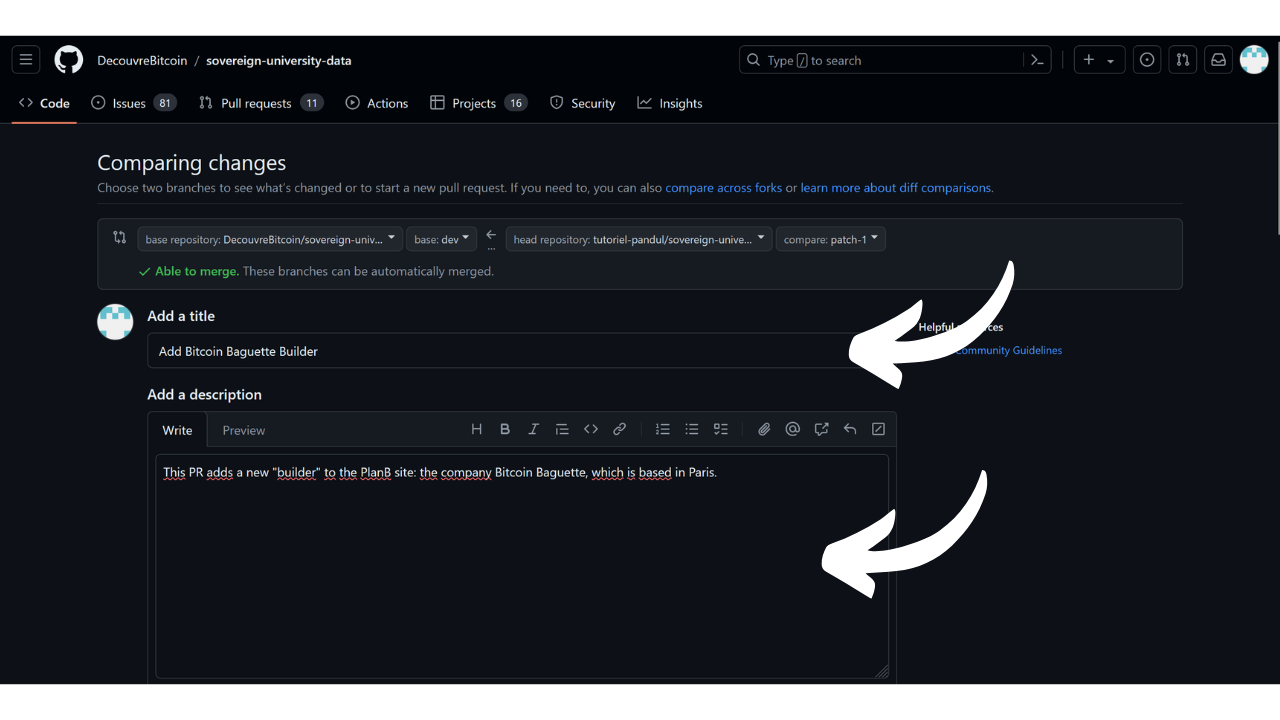The height and width of the screenshot is (720, 1280).
Task: Insert code block with code icon
Action: tap(591, 429)
